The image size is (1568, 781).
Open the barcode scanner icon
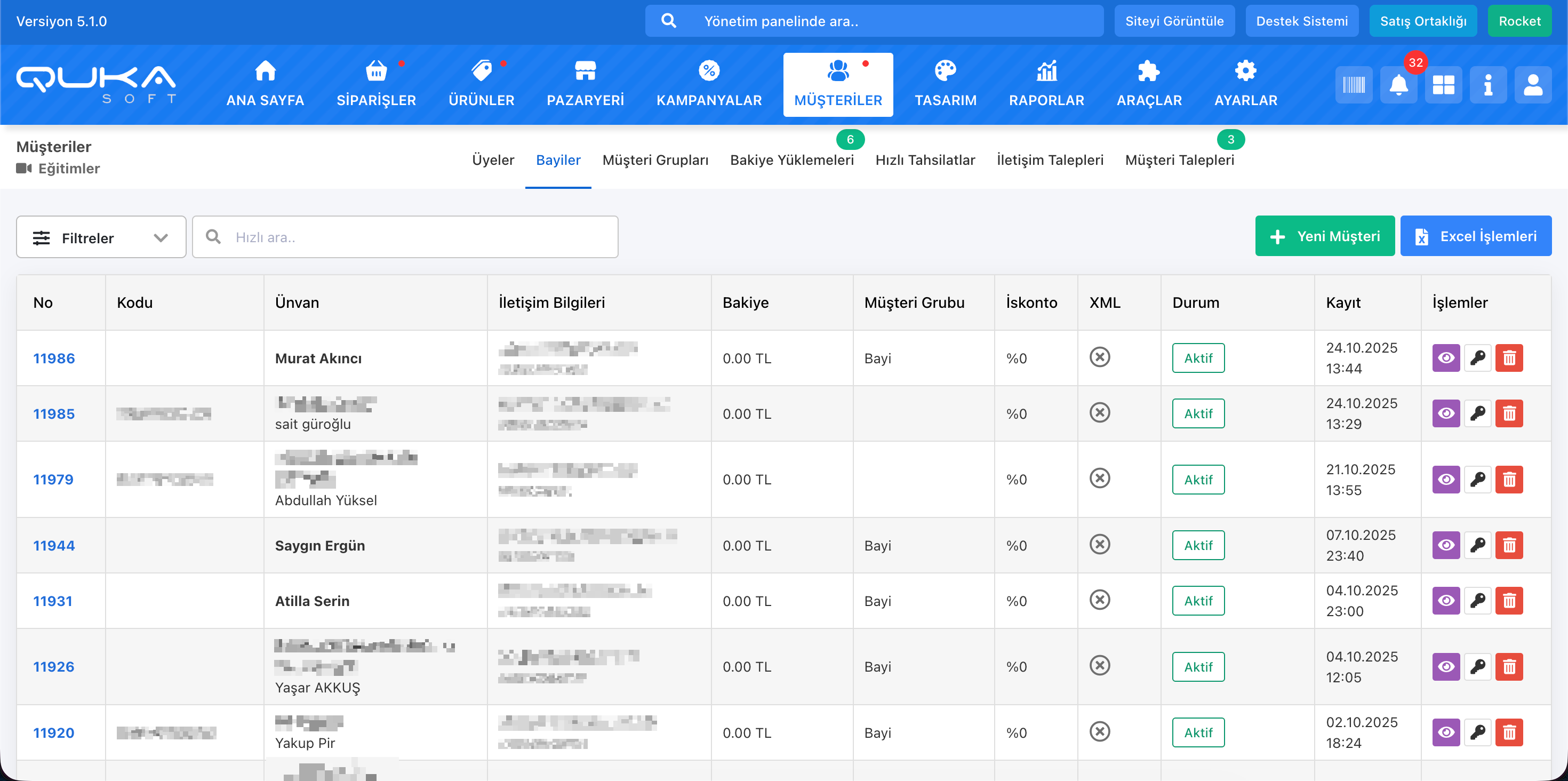click(x=1354, y=85)
